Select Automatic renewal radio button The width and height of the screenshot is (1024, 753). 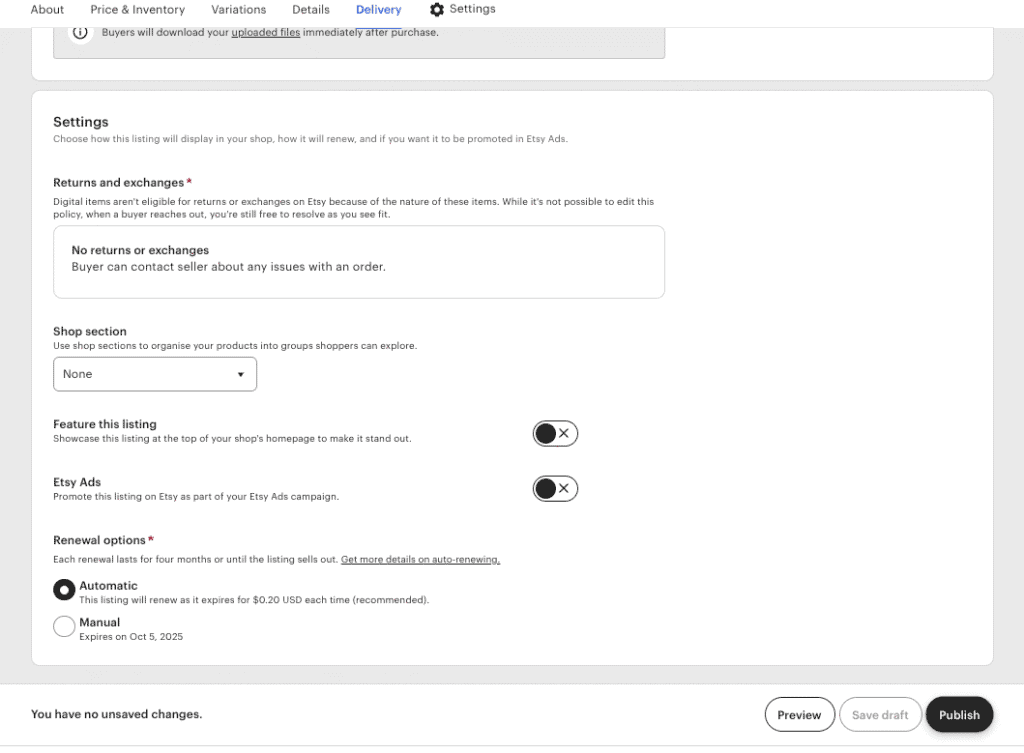click(64, 590)
